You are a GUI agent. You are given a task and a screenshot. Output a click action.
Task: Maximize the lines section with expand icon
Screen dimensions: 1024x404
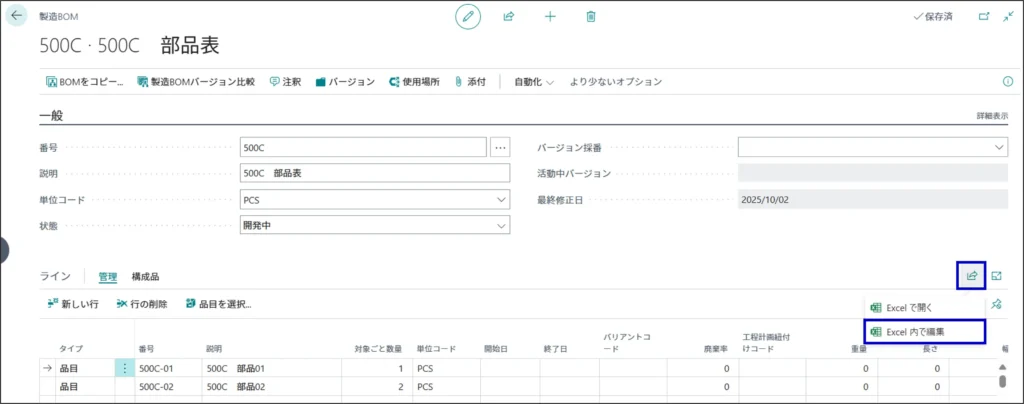click(997, 276)
